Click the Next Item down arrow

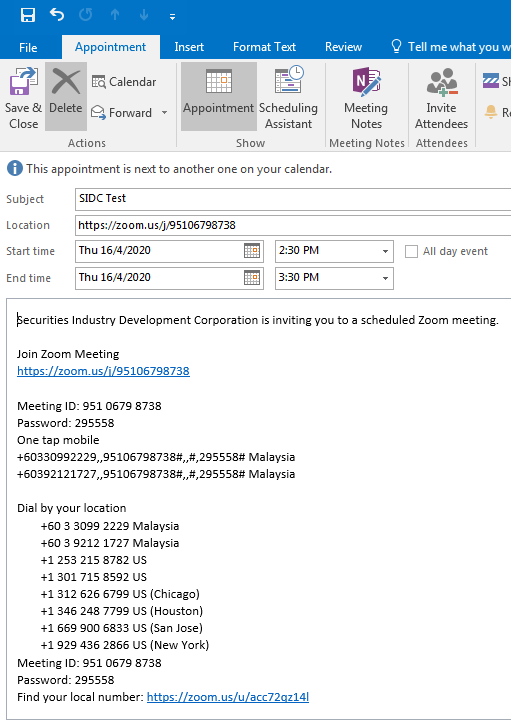tap(144, 15)
